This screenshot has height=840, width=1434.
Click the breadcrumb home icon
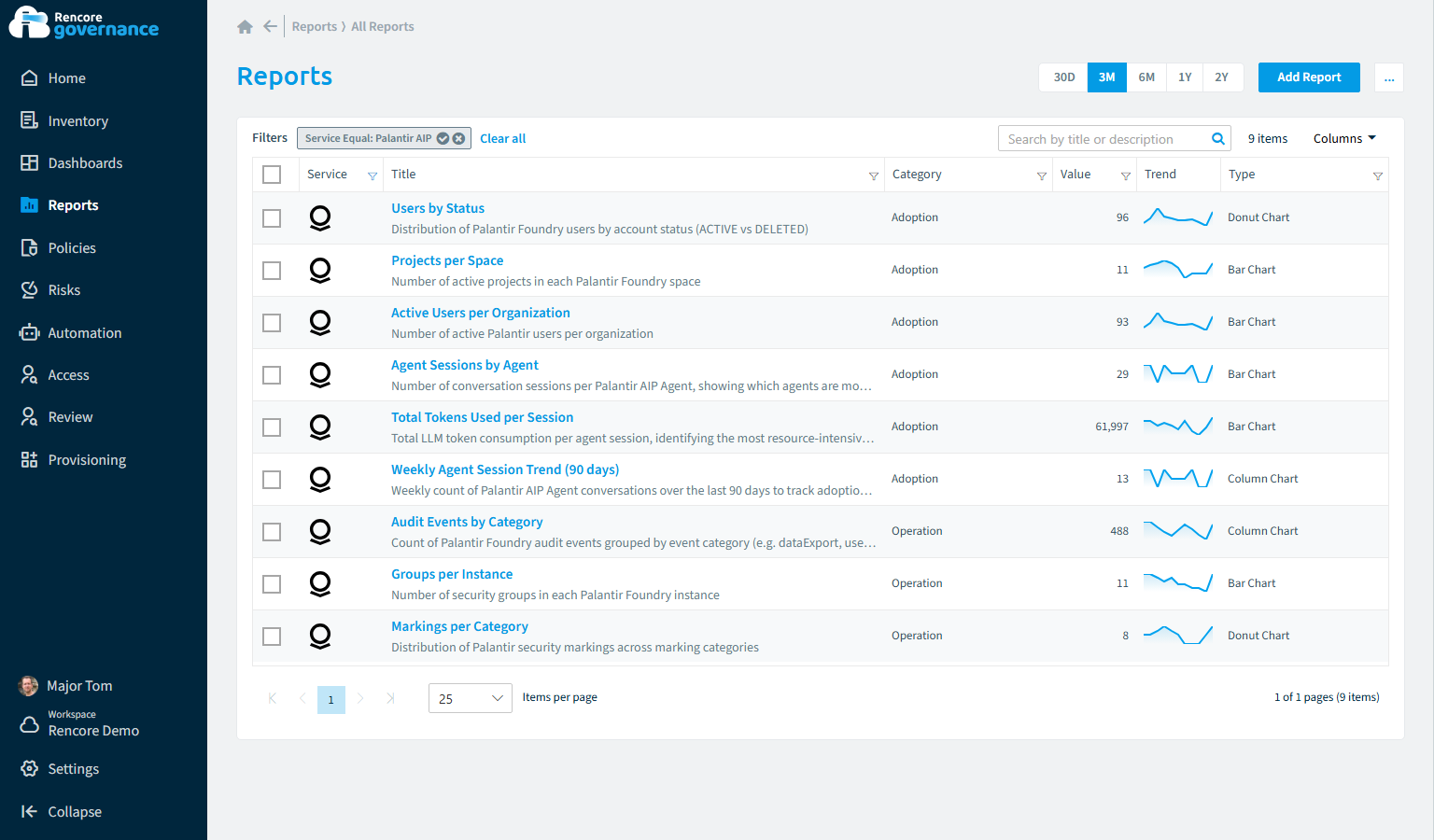pos(246,27)
